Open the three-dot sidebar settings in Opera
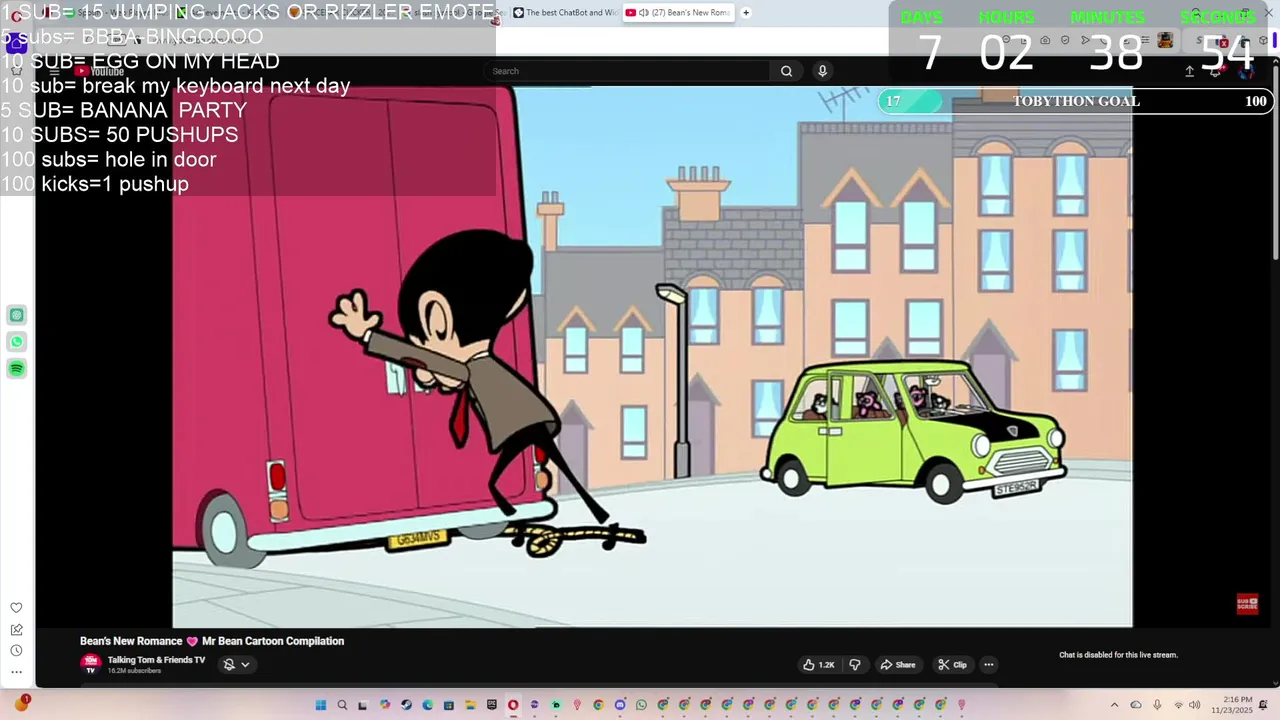Viewport: 1280px width, 720px height. tap(16, 672)
